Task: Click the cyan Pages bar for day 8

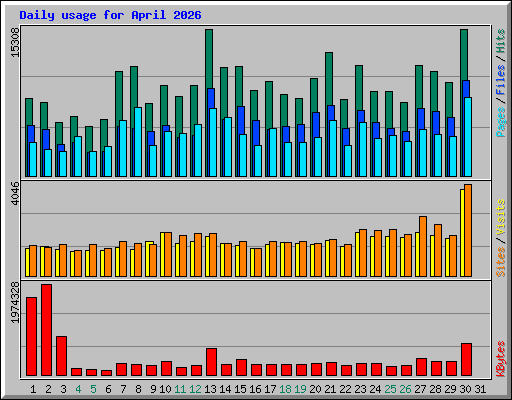Action: [x=138, y=142]
